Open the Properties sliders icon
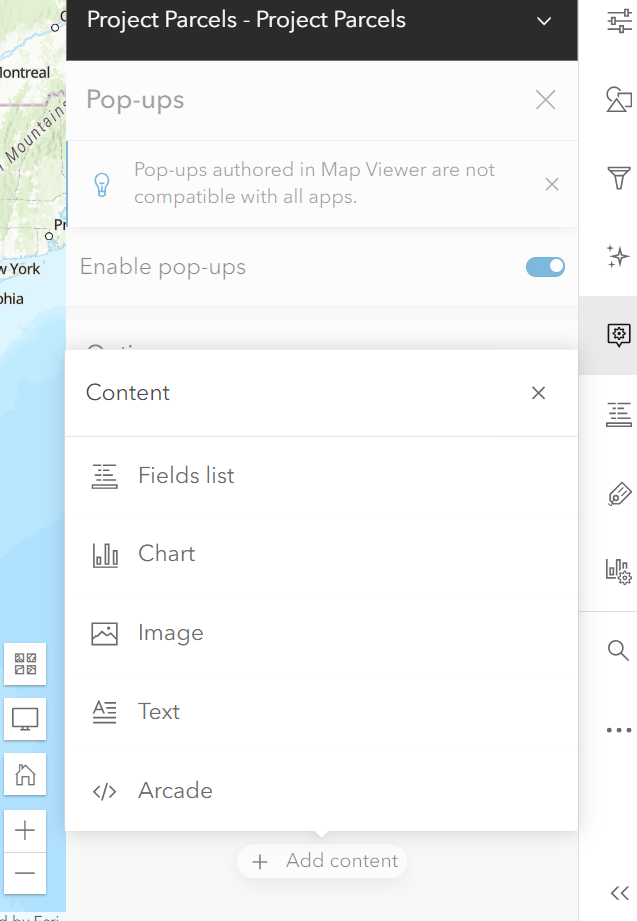637x921 pixels. point(619,20)
